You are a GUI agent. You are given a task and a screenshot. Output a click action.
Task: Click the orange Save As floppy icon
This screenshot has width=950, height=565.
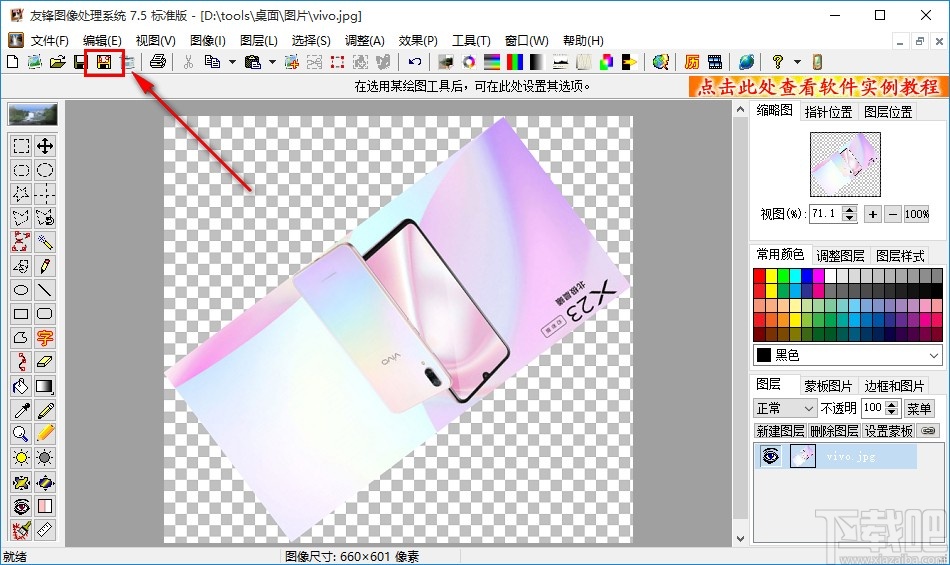tap(104, 62)
